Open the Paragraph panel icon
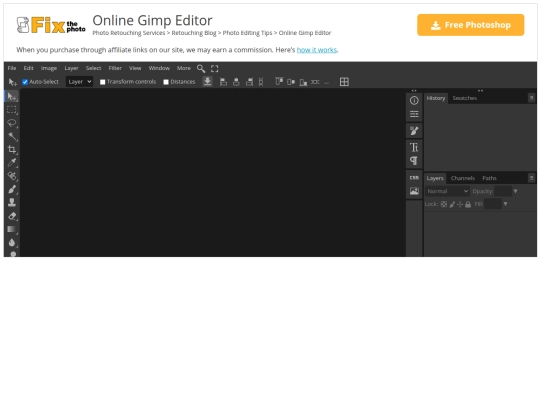Screen dimensions: 540x405 (x=414, y=160)
